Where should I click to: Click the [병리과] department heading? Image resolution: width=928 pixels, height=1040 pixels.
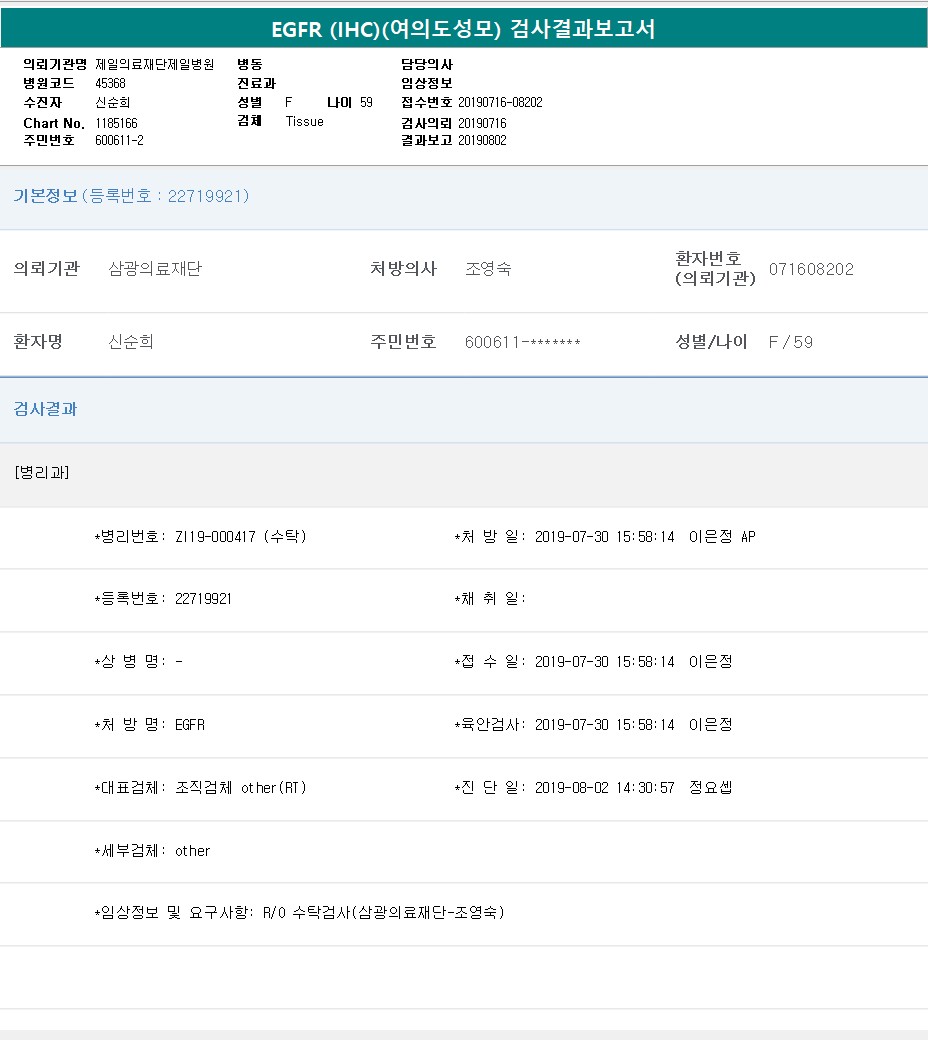click(x=42, y=473)
